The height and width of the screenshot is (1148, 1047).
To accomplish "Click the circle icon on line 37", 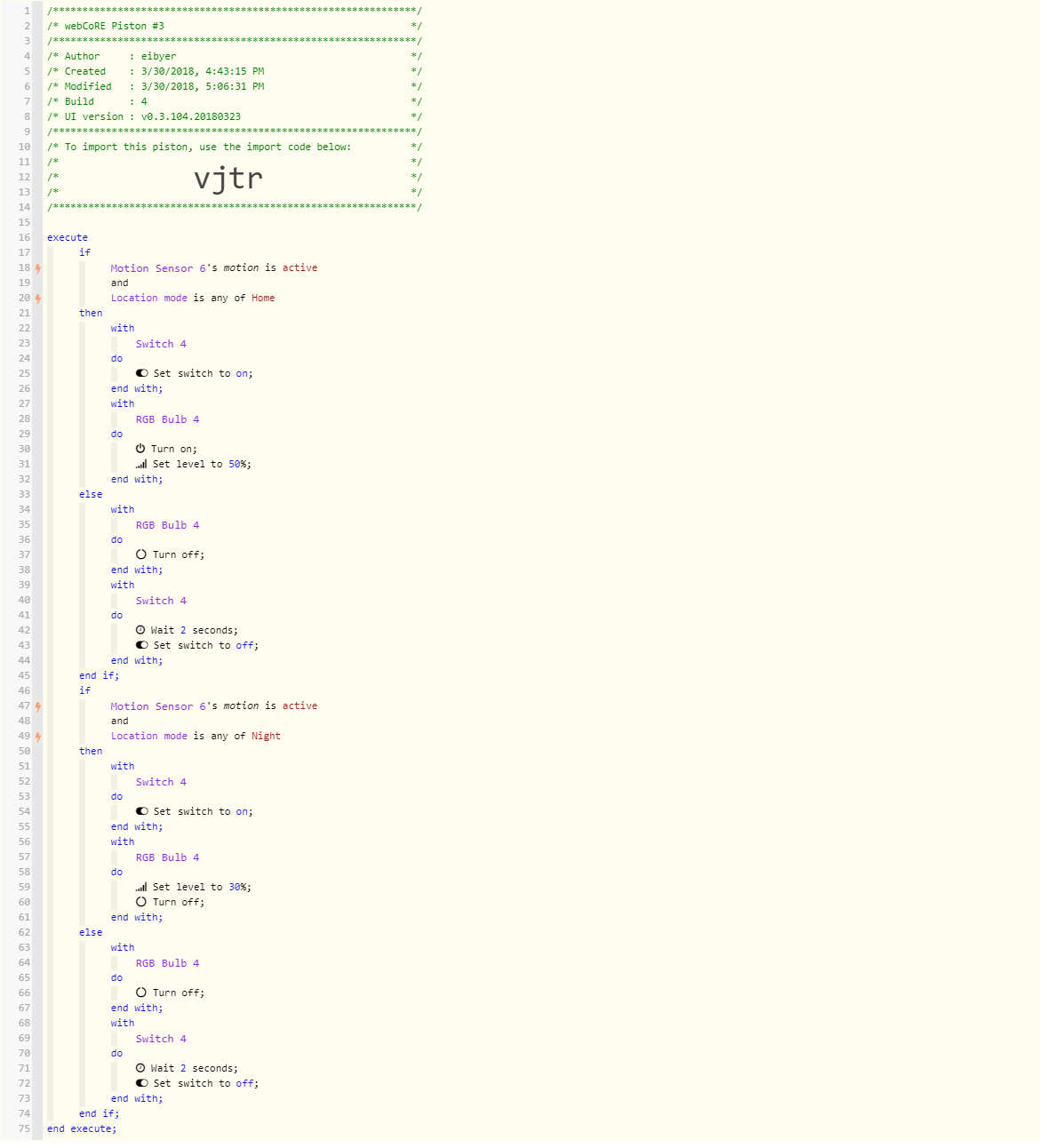I will tap(141, 554).
